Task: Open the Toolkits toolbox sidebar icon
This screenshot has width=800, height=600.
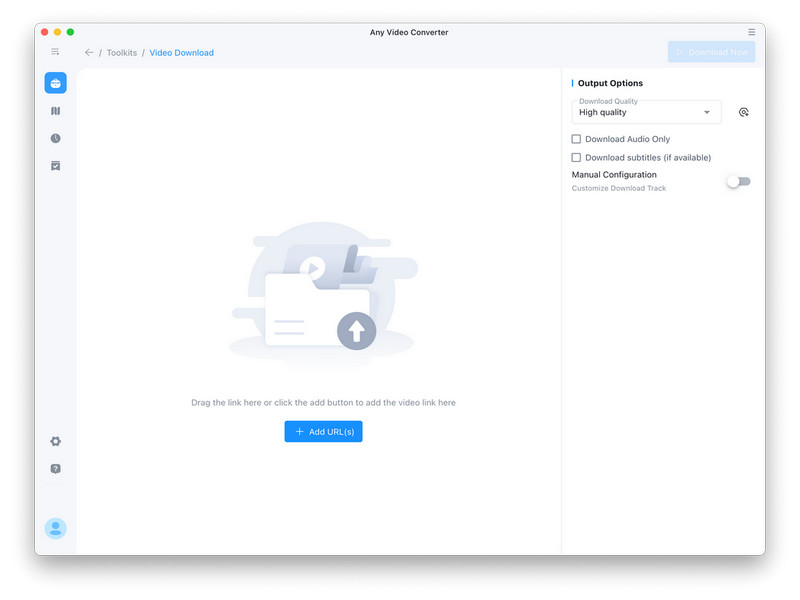Action: (x=56, y=83)
